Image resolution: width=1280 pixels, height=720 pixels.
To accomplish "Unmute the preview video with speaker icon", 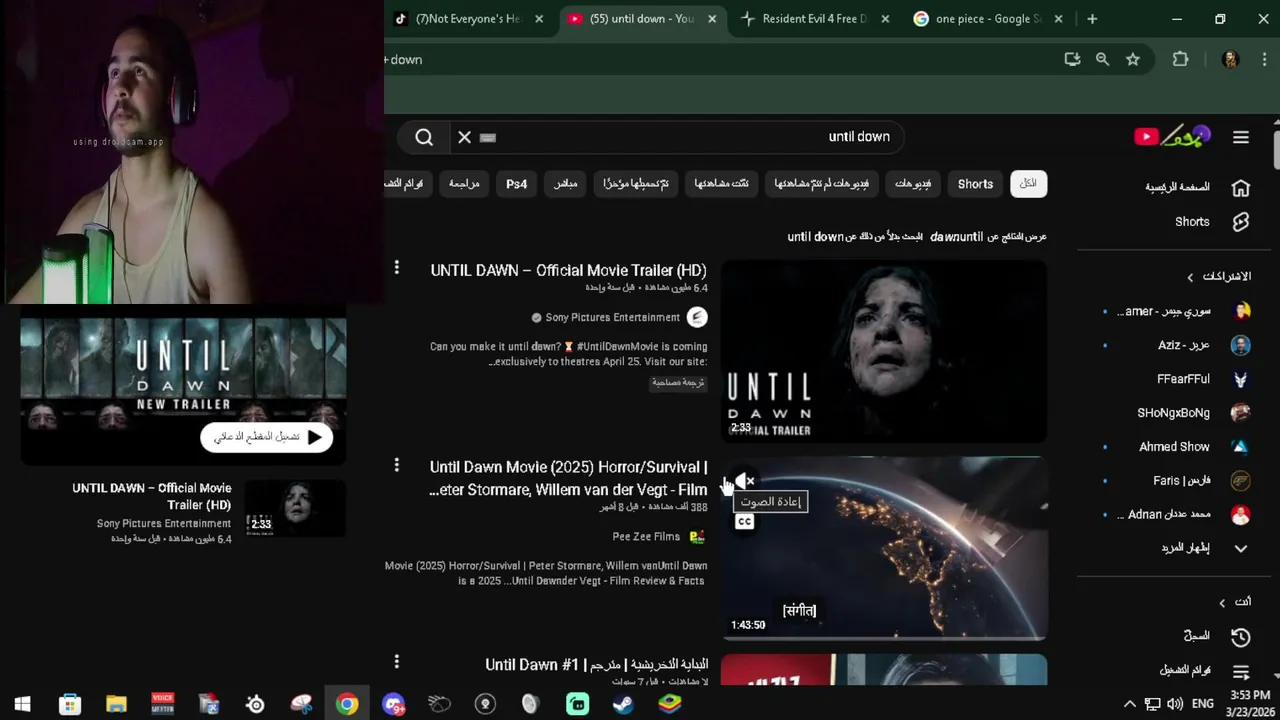I will point(744,481).
